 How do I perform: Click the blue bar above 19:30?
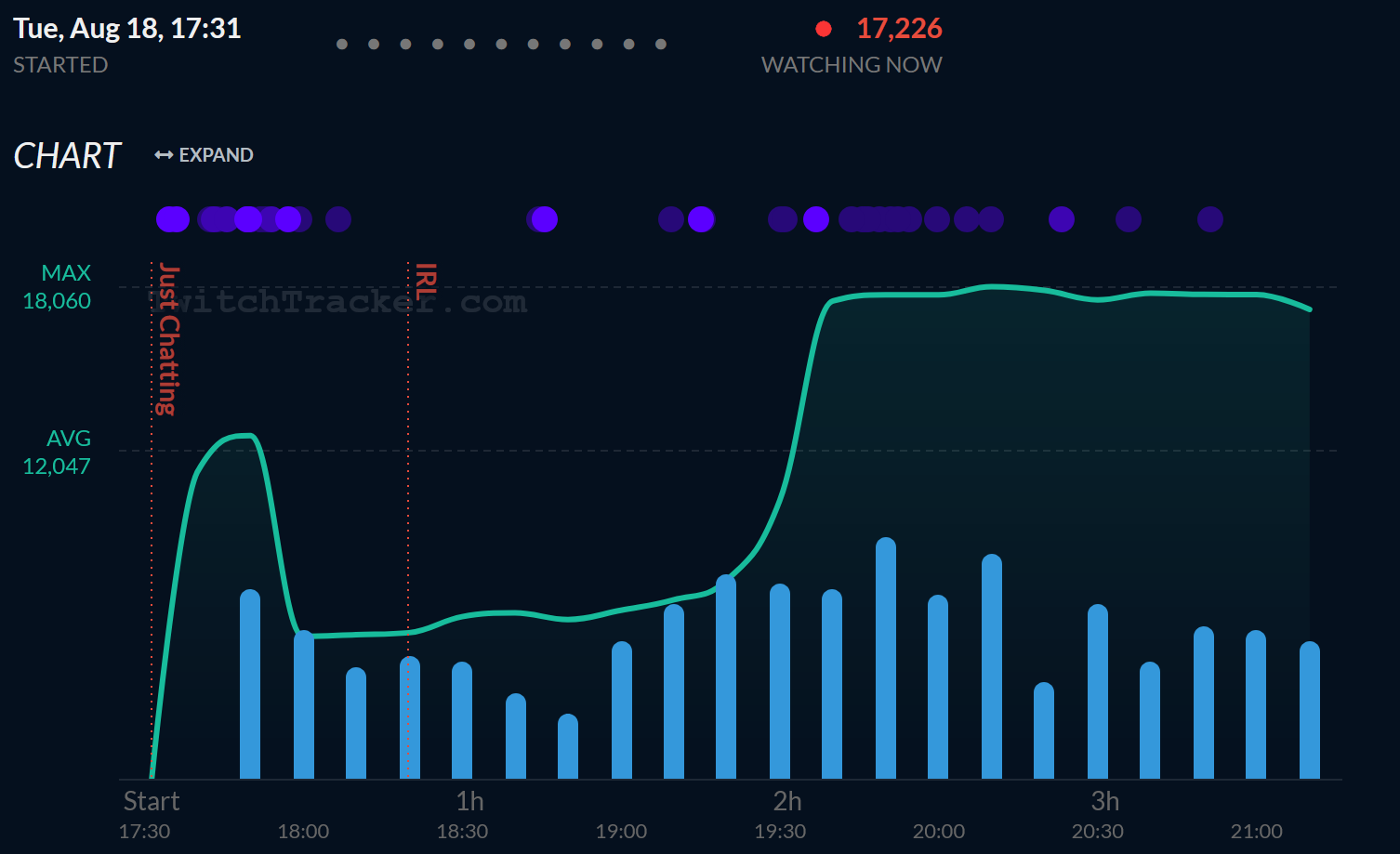click(x=780, y=681)
